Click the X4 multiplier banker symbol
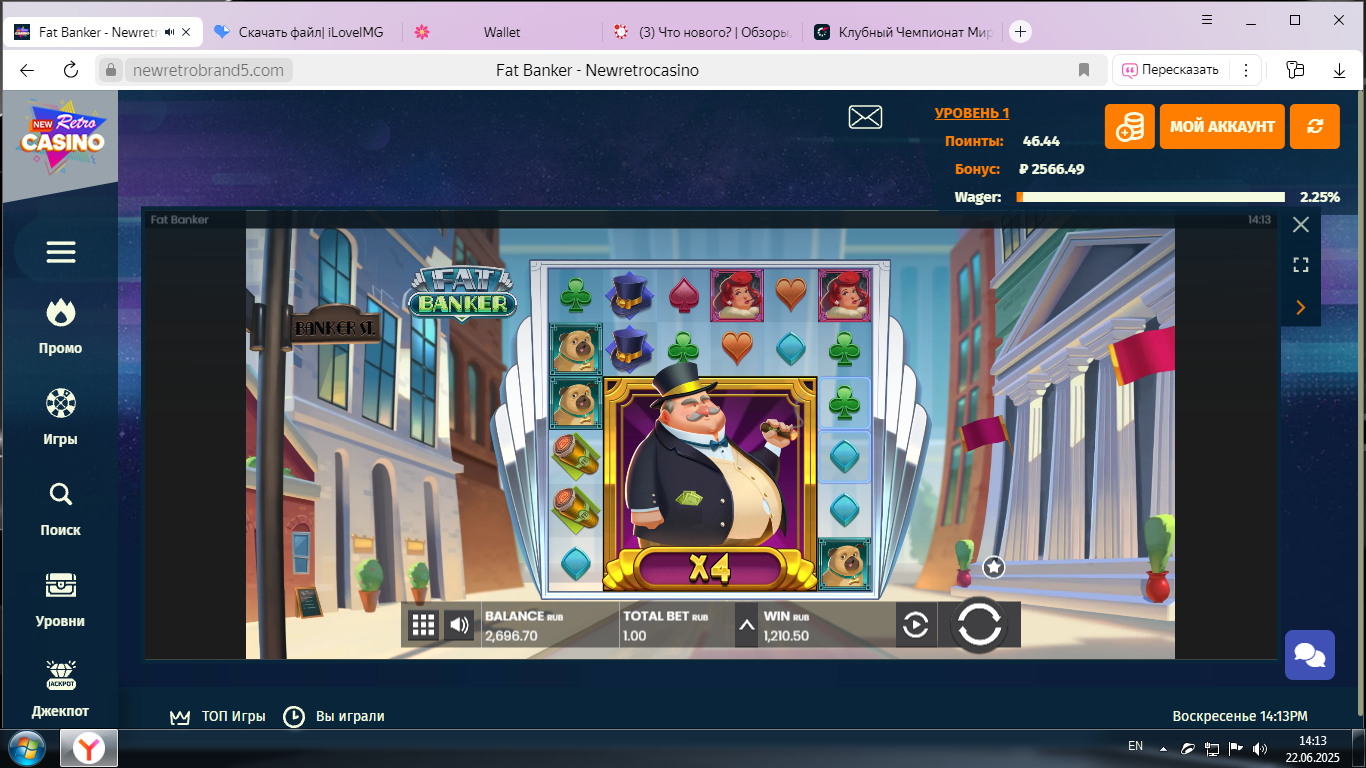The width and height of the screenshot is (1366, 768). point(711,483)
